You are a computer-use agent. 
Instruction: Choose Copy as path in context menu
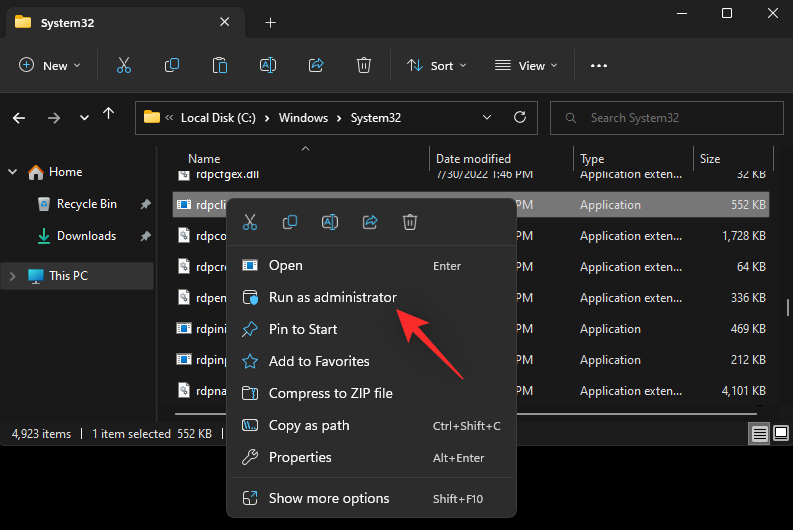point(309,425)
